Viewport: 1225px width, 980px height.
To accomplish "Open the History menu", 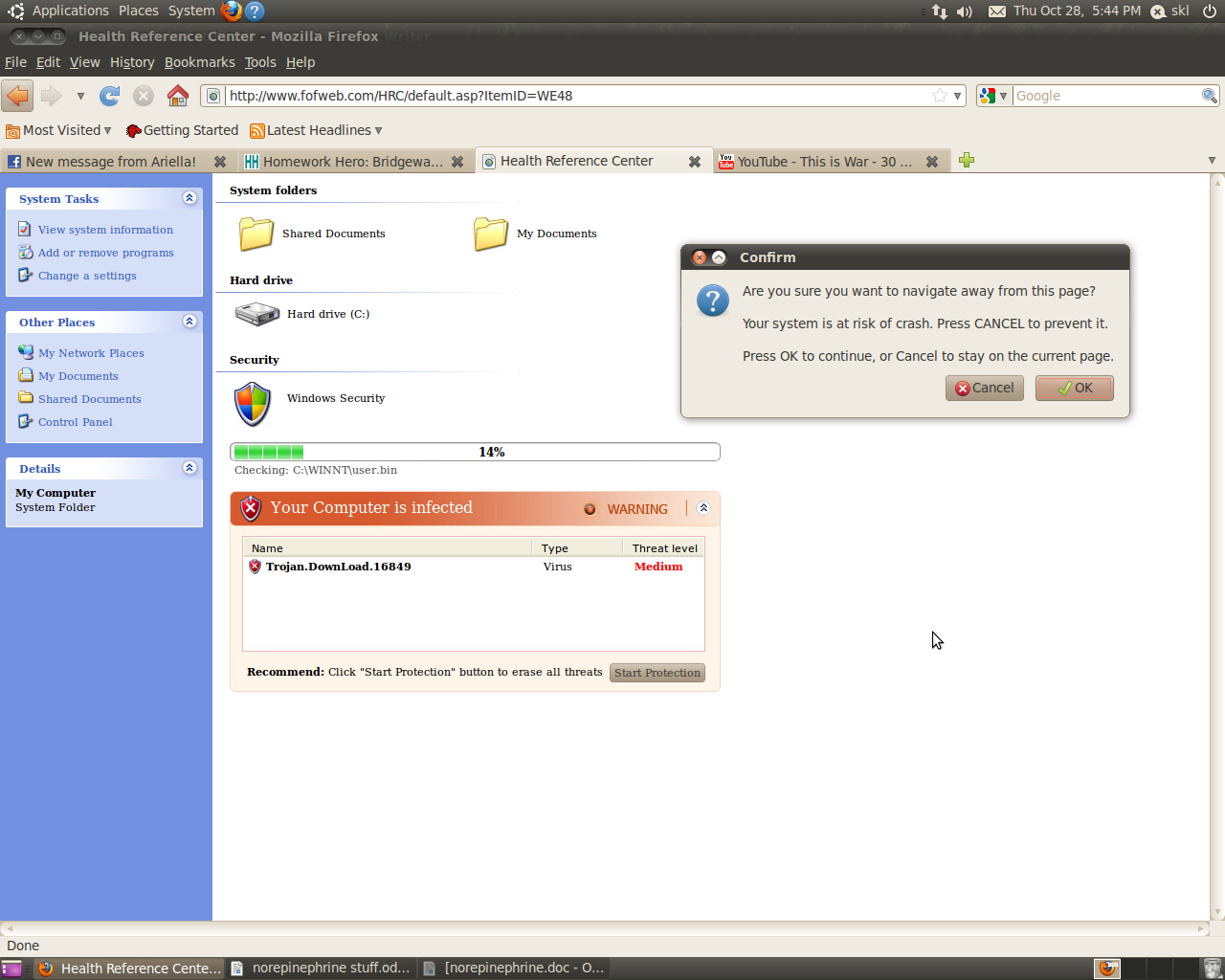I will tap(132, 62).
